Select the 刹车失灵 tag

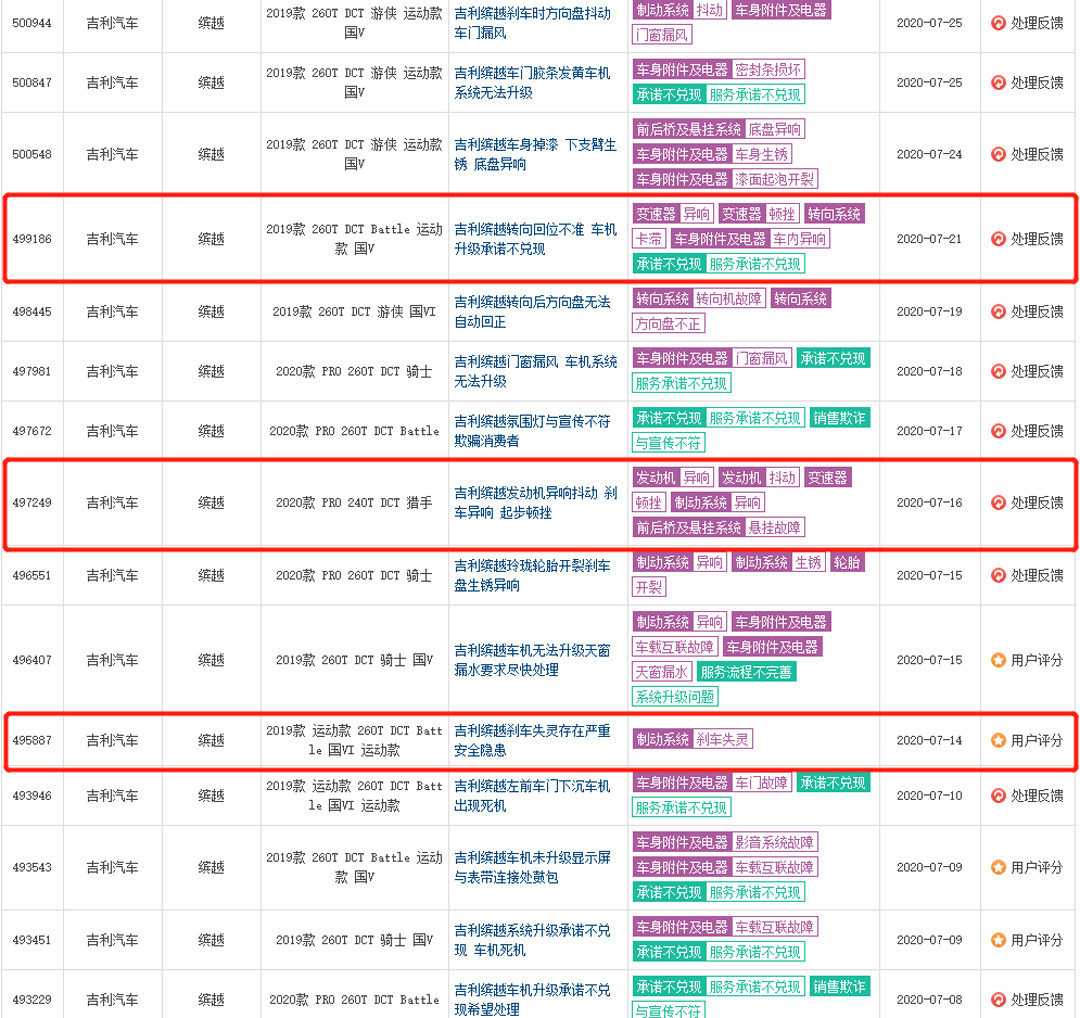pyautogui.click(x=723, y=740)
